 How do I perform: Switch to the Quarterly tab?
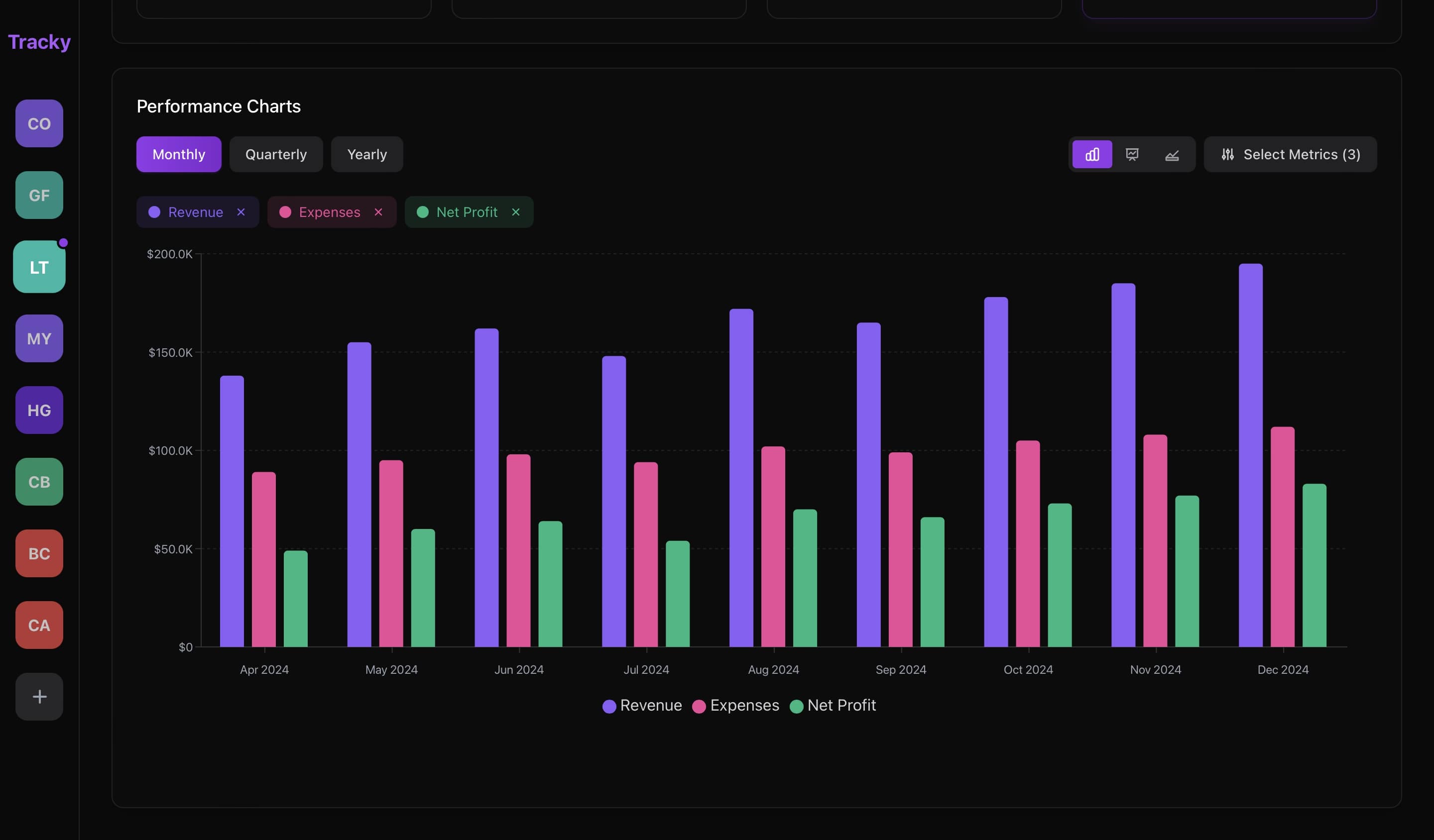click(276, 154)
